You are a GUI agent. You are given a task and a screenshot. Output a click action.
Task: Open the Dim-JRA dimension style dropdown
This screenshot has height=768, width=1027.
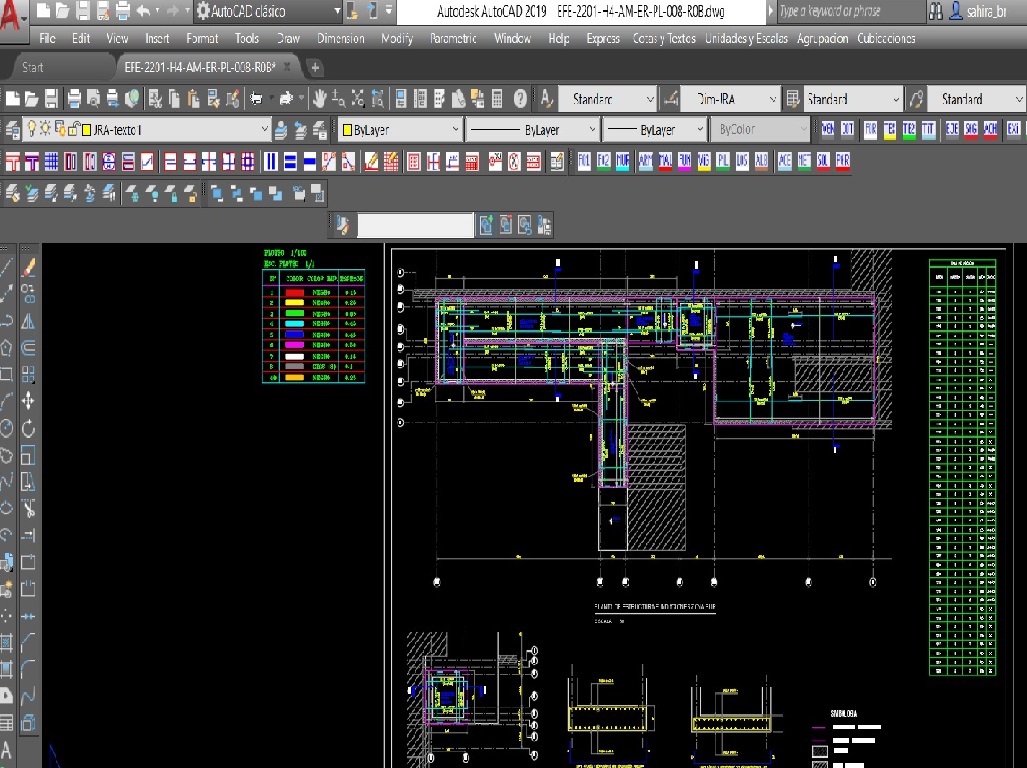772,99
